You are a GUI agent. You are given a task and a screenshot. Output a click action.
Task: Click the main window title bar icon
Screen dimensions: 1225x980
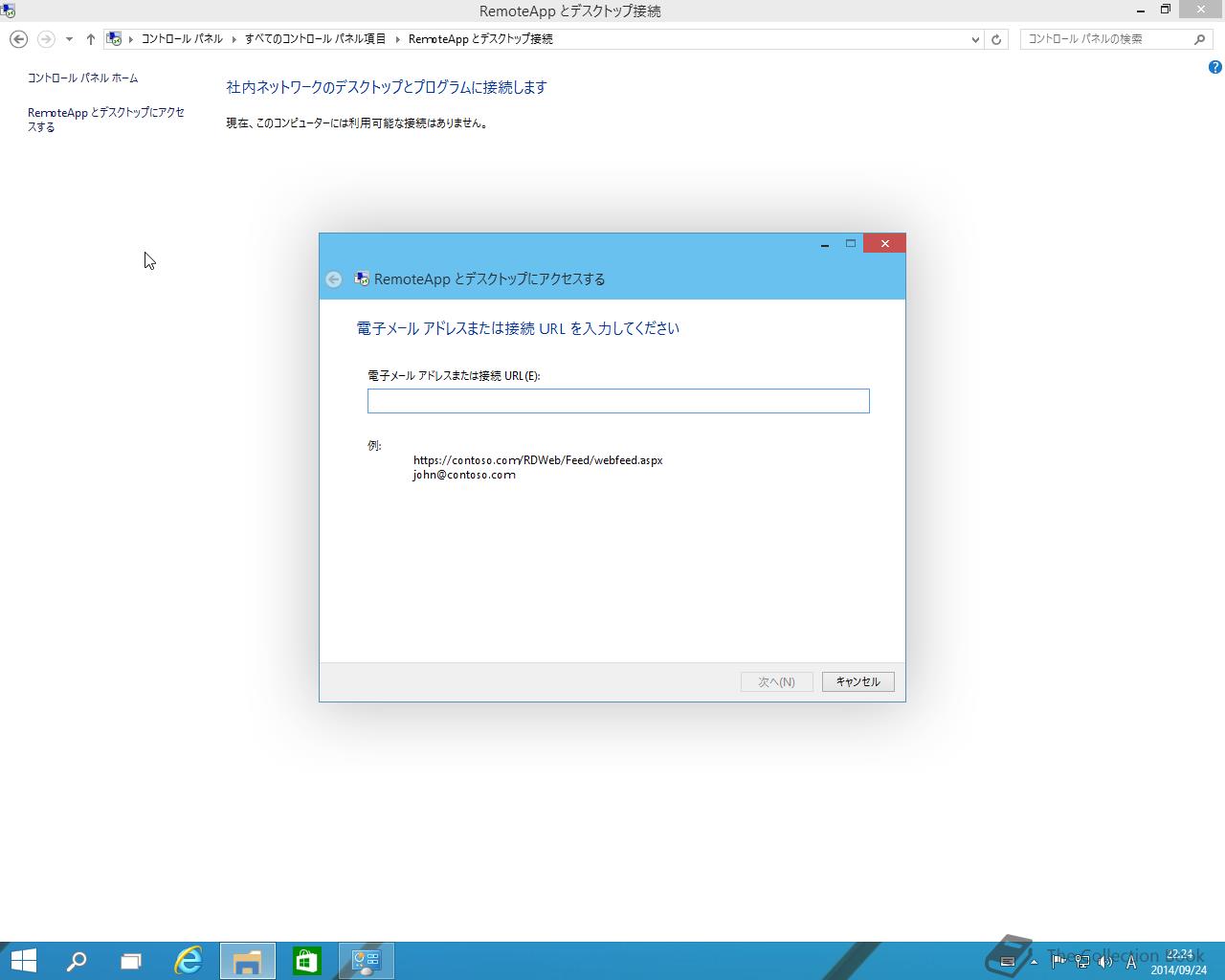8,11
